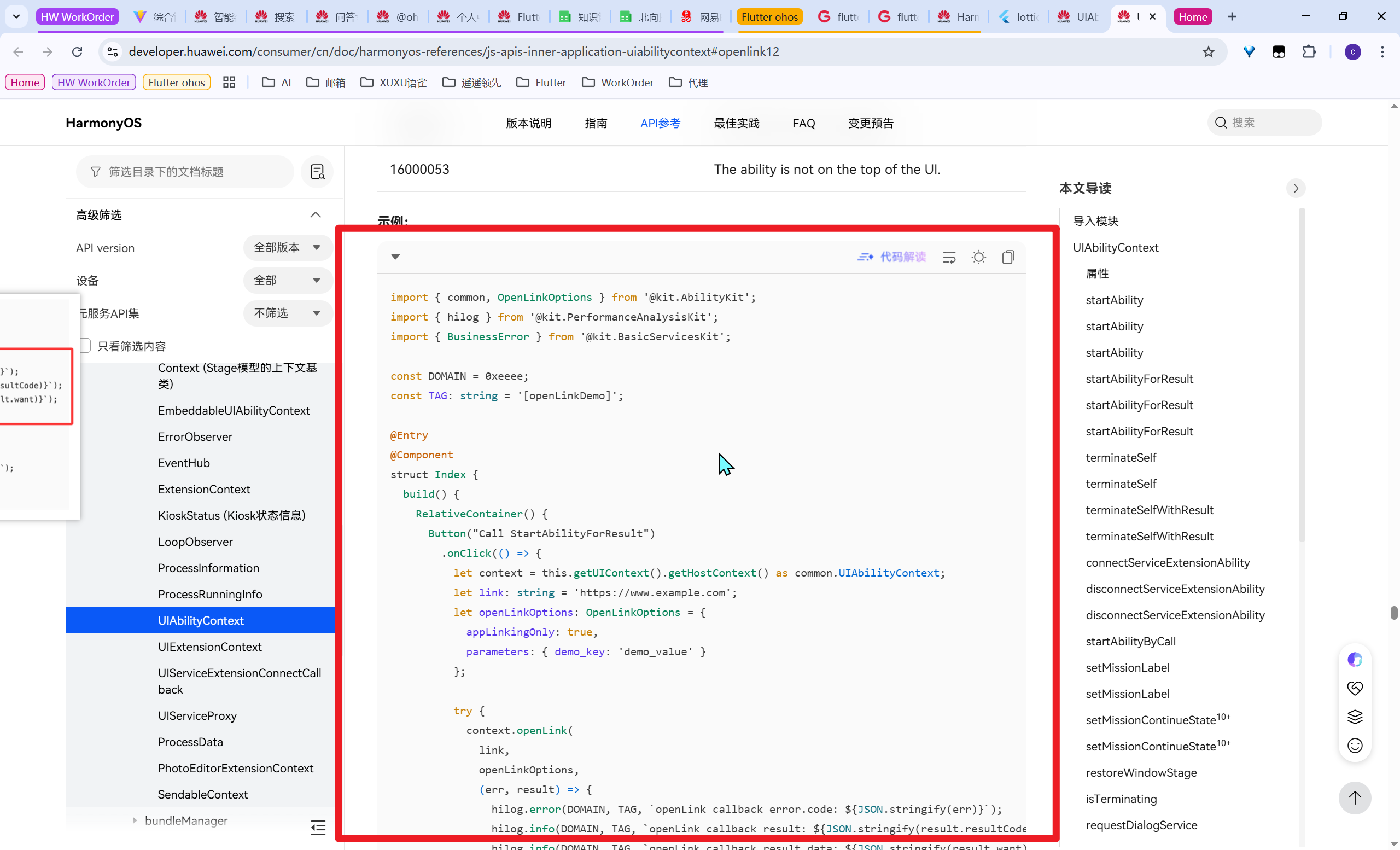Click the 搜索 search input field
Image resolution: width=1400 pixels, height=850 pixels.
tap(1271, 123)
